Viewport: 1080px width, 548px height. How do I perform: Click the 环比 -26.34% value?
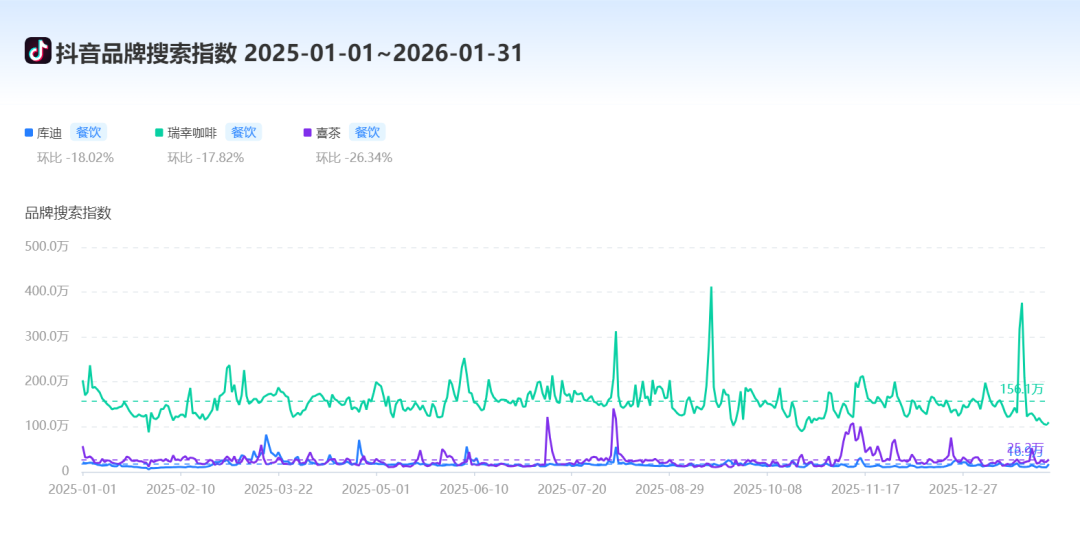[x=354, y=158]
